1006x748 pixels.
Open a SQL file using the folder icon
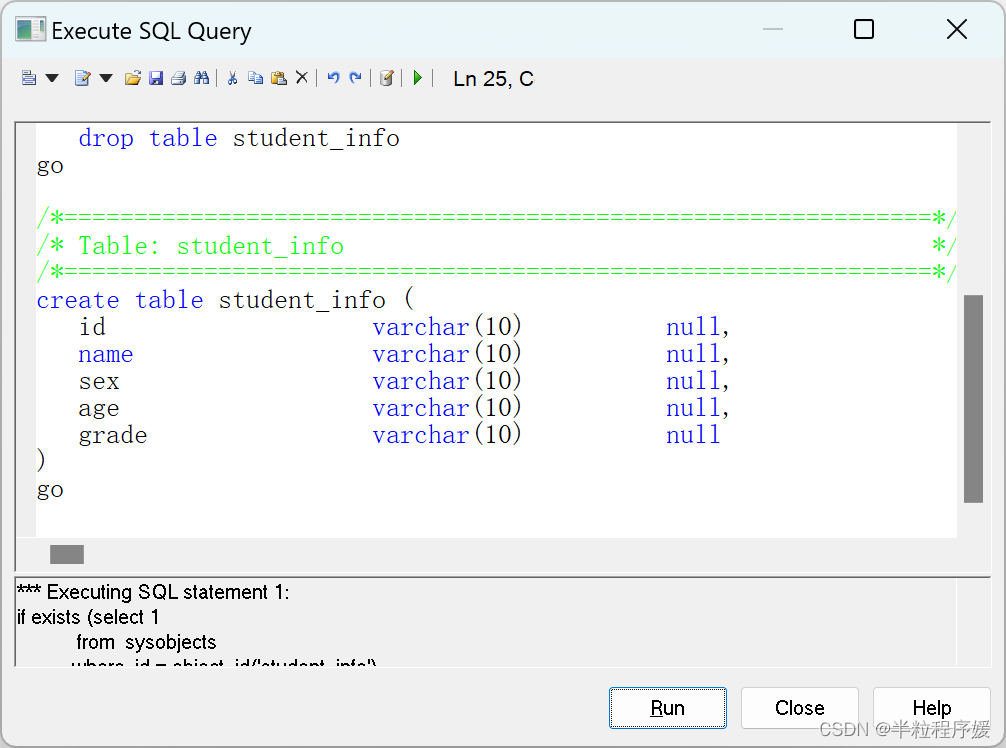(132, 77)
